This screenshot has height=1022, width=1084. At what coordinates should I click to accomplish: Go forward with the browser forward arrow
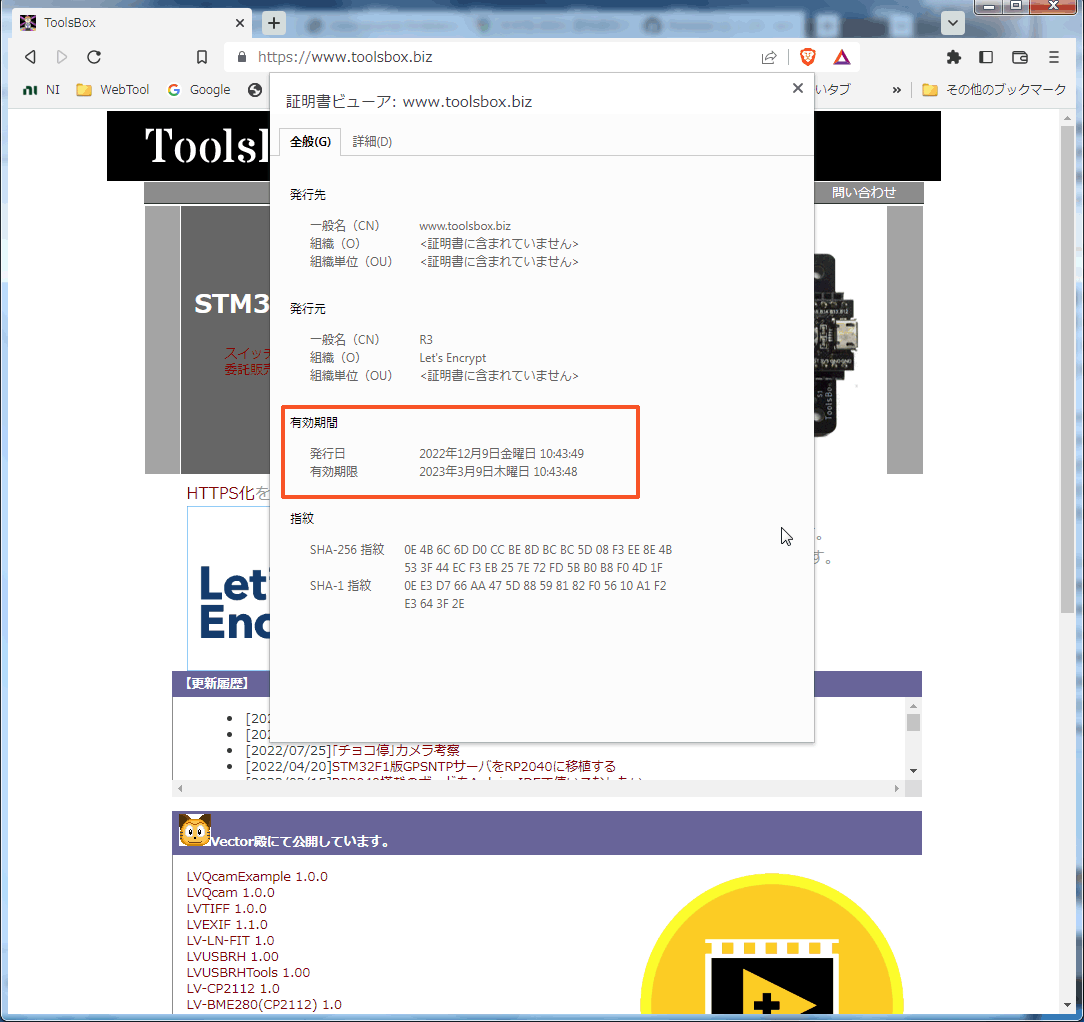coord(62,57)
